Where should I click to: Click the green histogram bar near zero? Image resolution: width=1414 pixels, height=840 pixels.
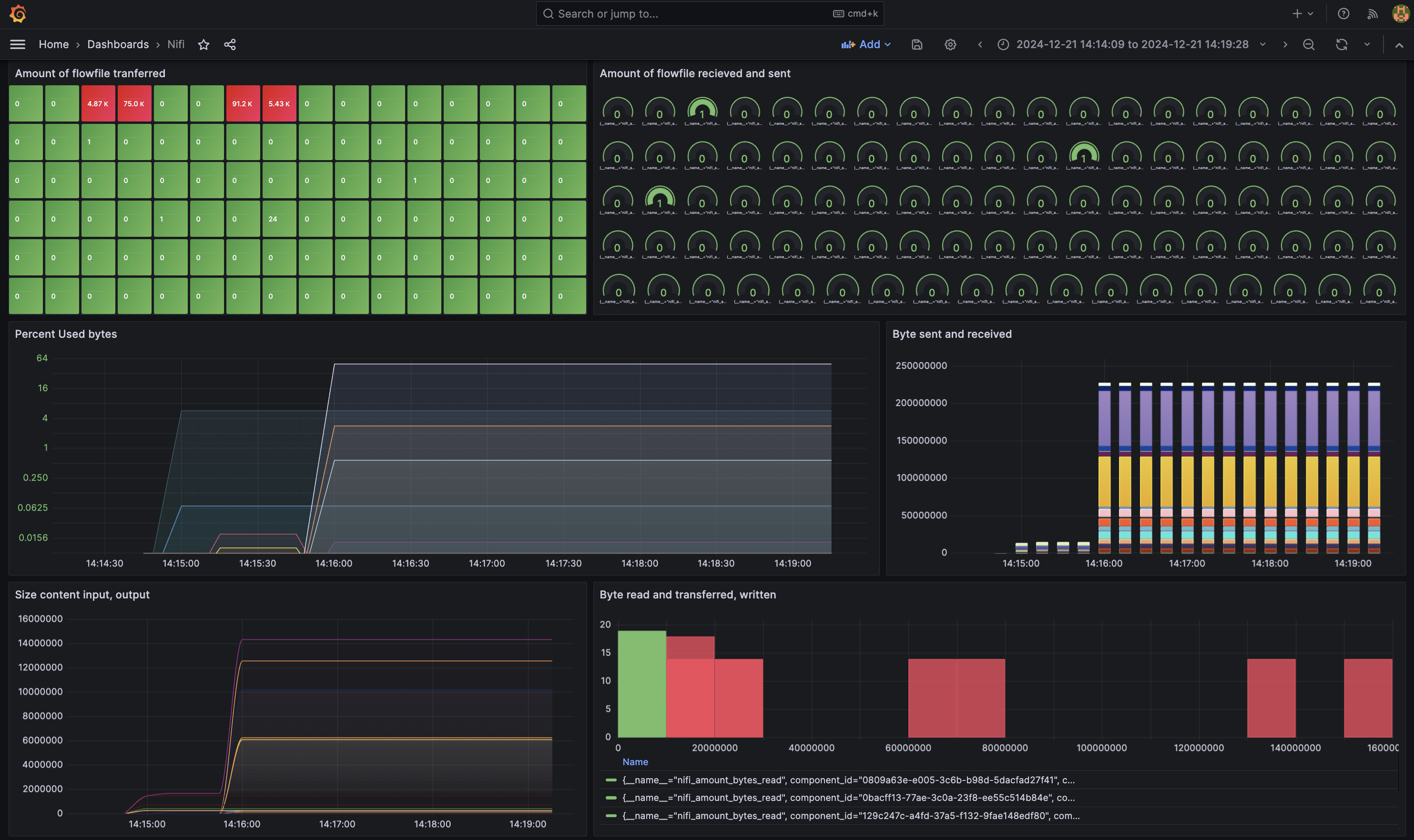(x=642, y=684)
